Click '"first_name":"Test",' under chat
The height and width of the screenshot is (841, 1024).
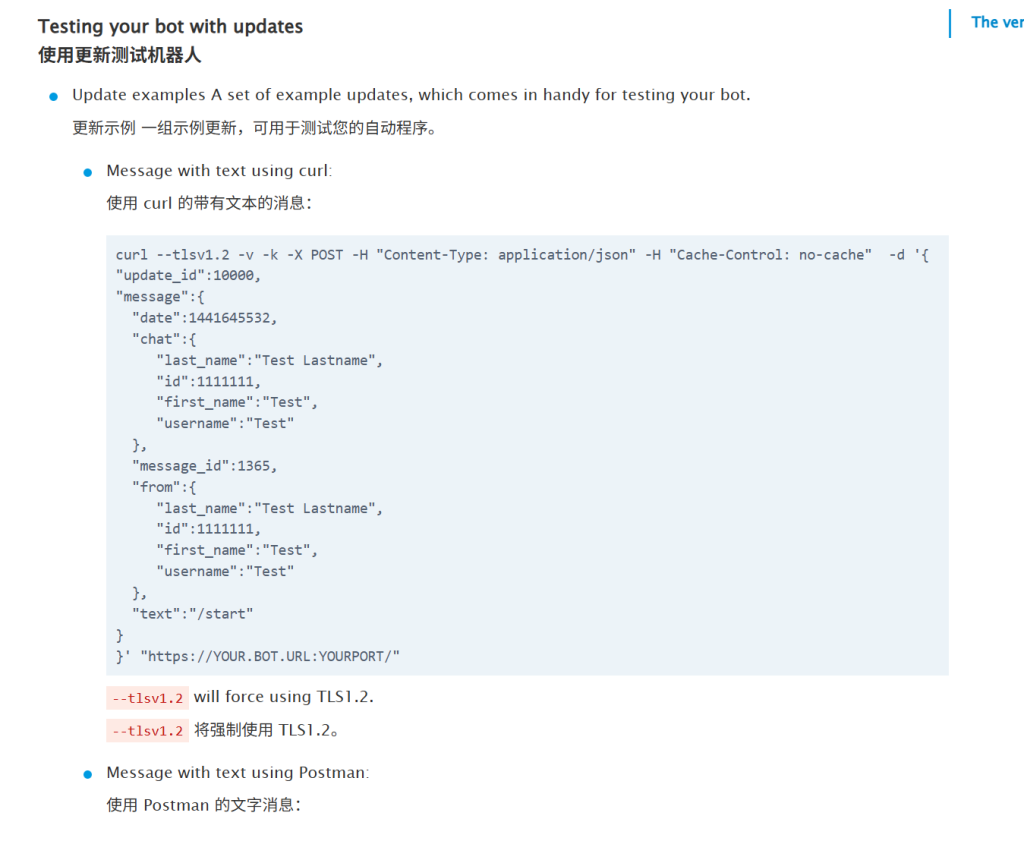click(x=237, y=402)
